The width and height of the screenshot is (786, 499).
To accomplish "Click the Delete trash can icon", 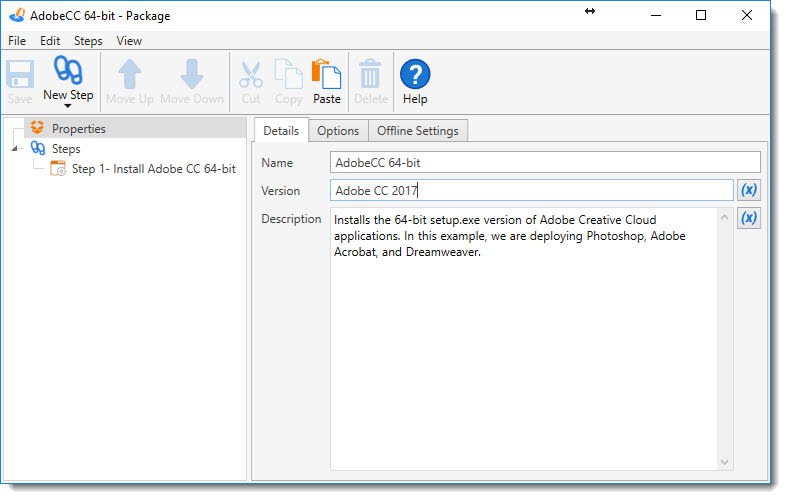I will point(370,74).
